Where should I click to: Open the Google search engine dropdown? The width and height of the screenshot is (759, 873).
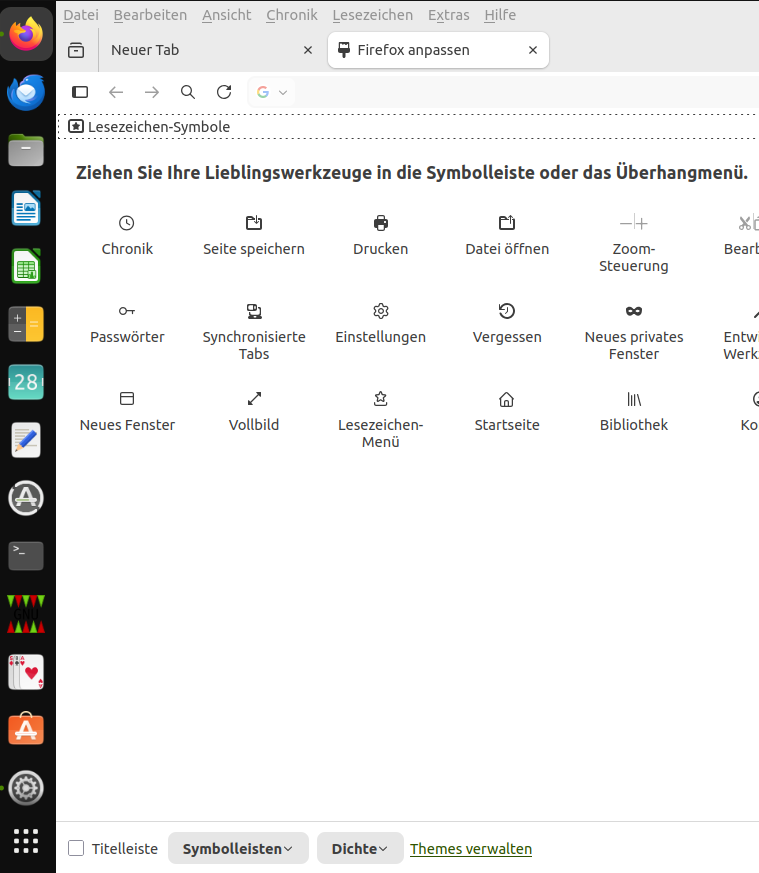point(271,92)
